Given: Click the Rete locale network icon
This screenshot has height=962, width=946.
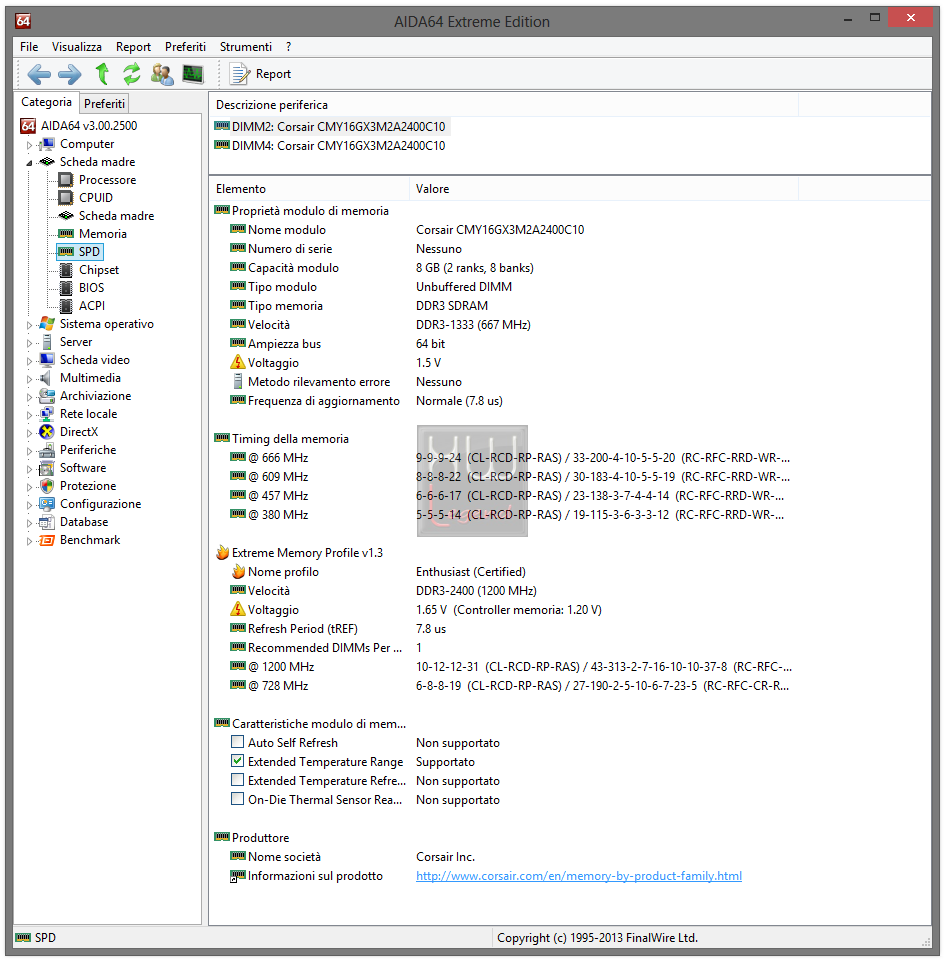Looking at the screenshot, I should point(47,414).
